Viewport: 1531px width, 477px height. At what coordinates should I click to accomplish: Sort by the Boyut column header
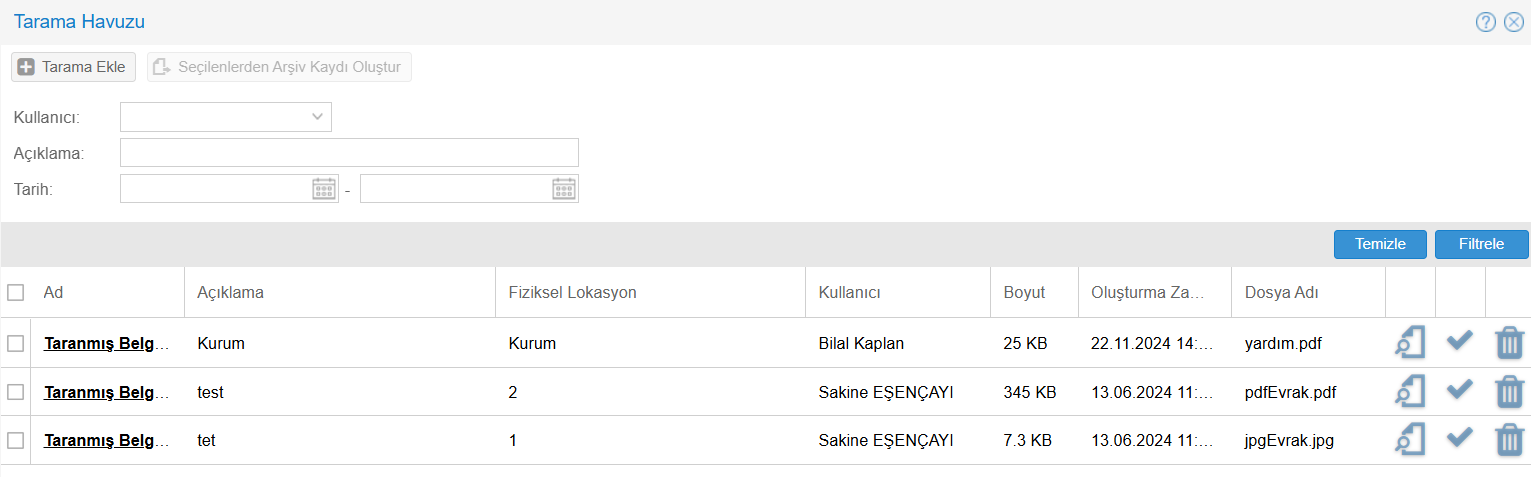[1024, 293]
